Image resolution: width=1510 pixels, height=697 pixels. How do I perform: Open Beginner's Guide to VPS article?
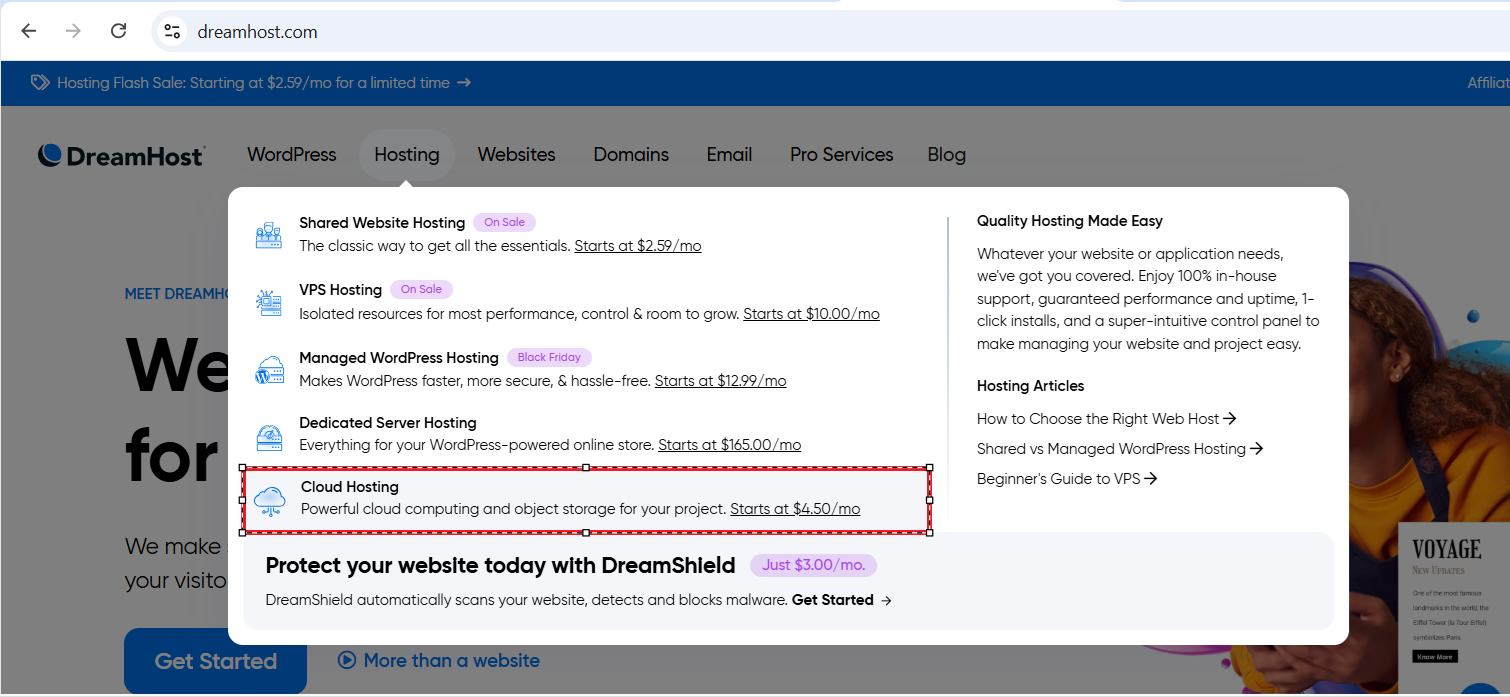[x=1067, y=479]
